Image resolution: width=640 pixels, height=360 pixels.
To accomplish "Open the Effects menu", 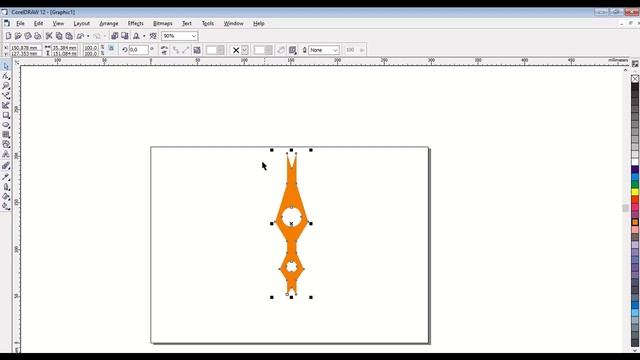I will [x=136, y=23].
